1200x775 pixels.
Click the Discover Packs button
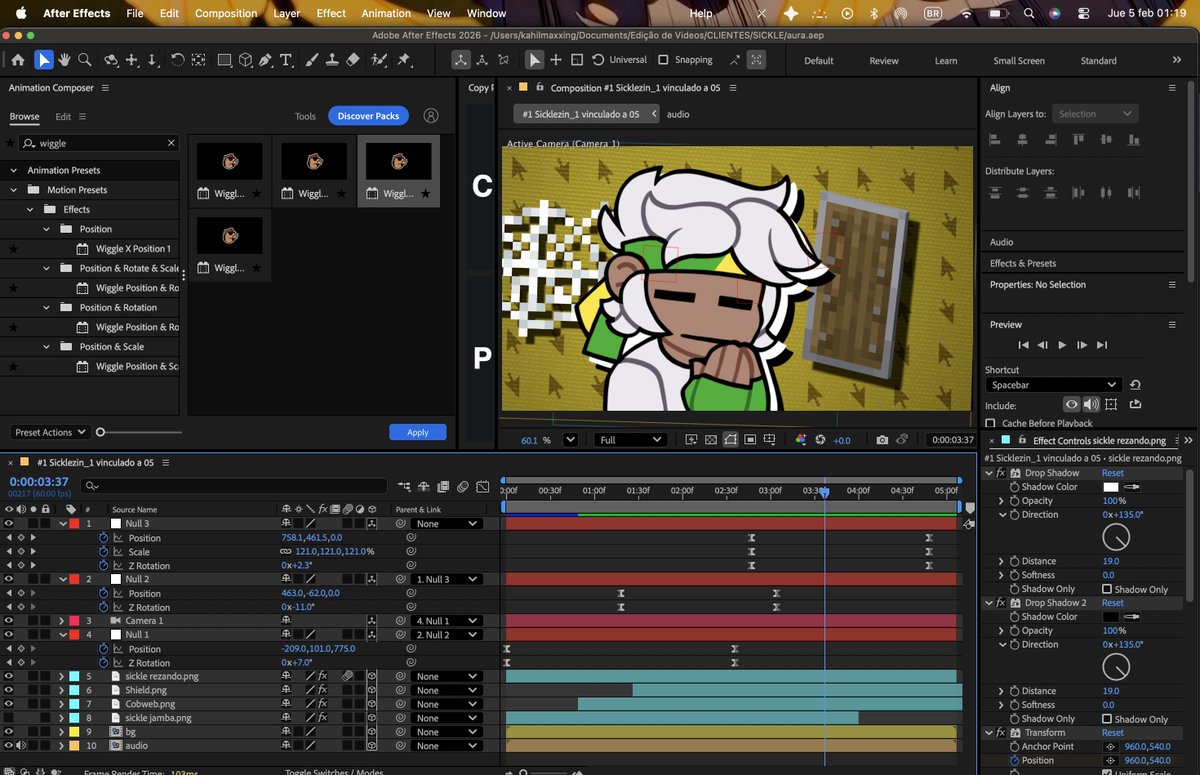[368, 116]
